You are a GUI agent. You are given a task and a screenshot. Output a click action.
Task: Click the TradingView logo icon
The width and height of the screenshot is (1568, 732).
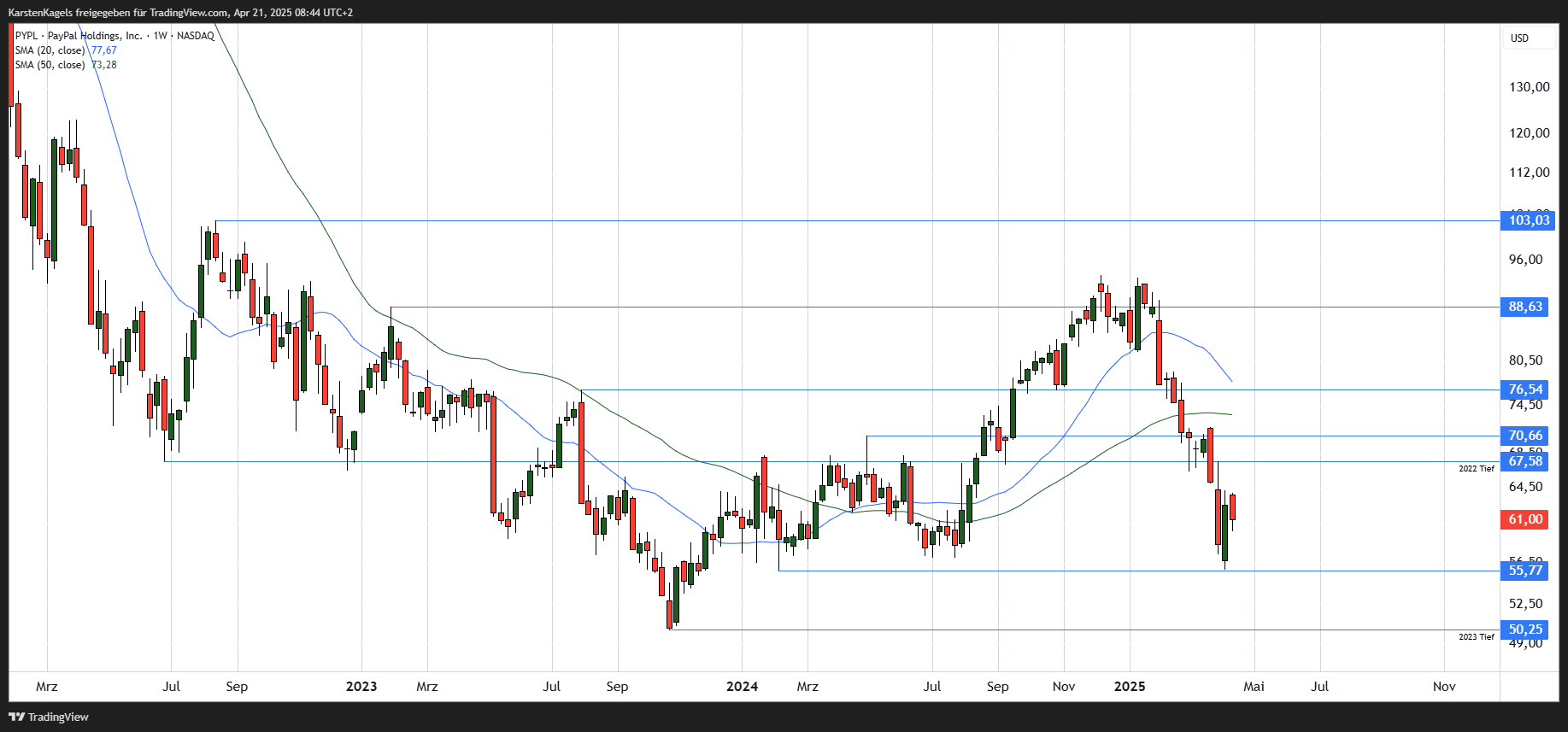pyautogui.click(x=16, y=717)
